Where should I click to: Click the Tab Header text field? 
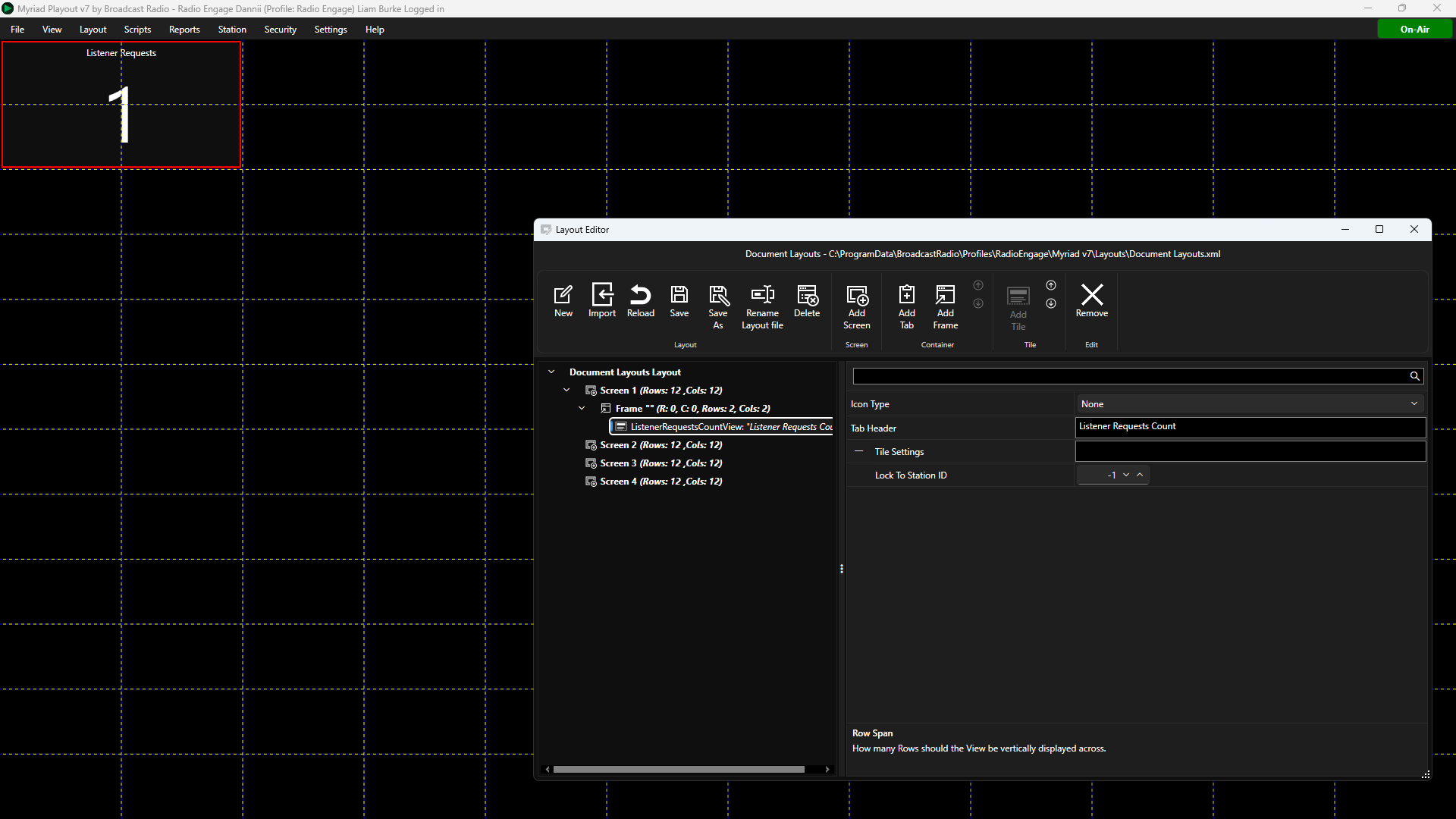click(1250, 427)
